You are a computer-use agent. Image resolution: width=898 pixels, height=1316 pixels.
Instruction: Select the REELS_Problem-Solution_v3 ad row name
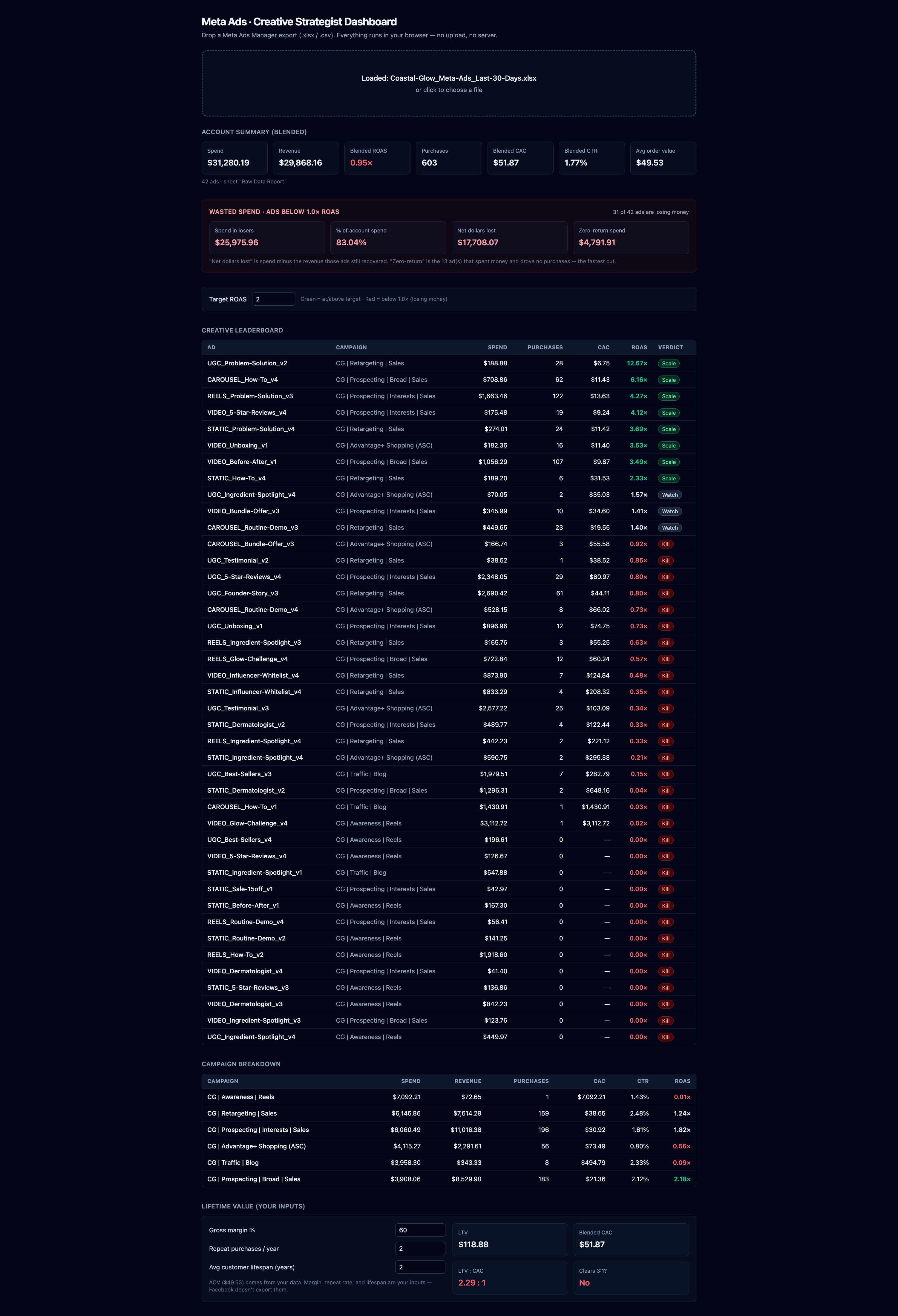point(250,396)
